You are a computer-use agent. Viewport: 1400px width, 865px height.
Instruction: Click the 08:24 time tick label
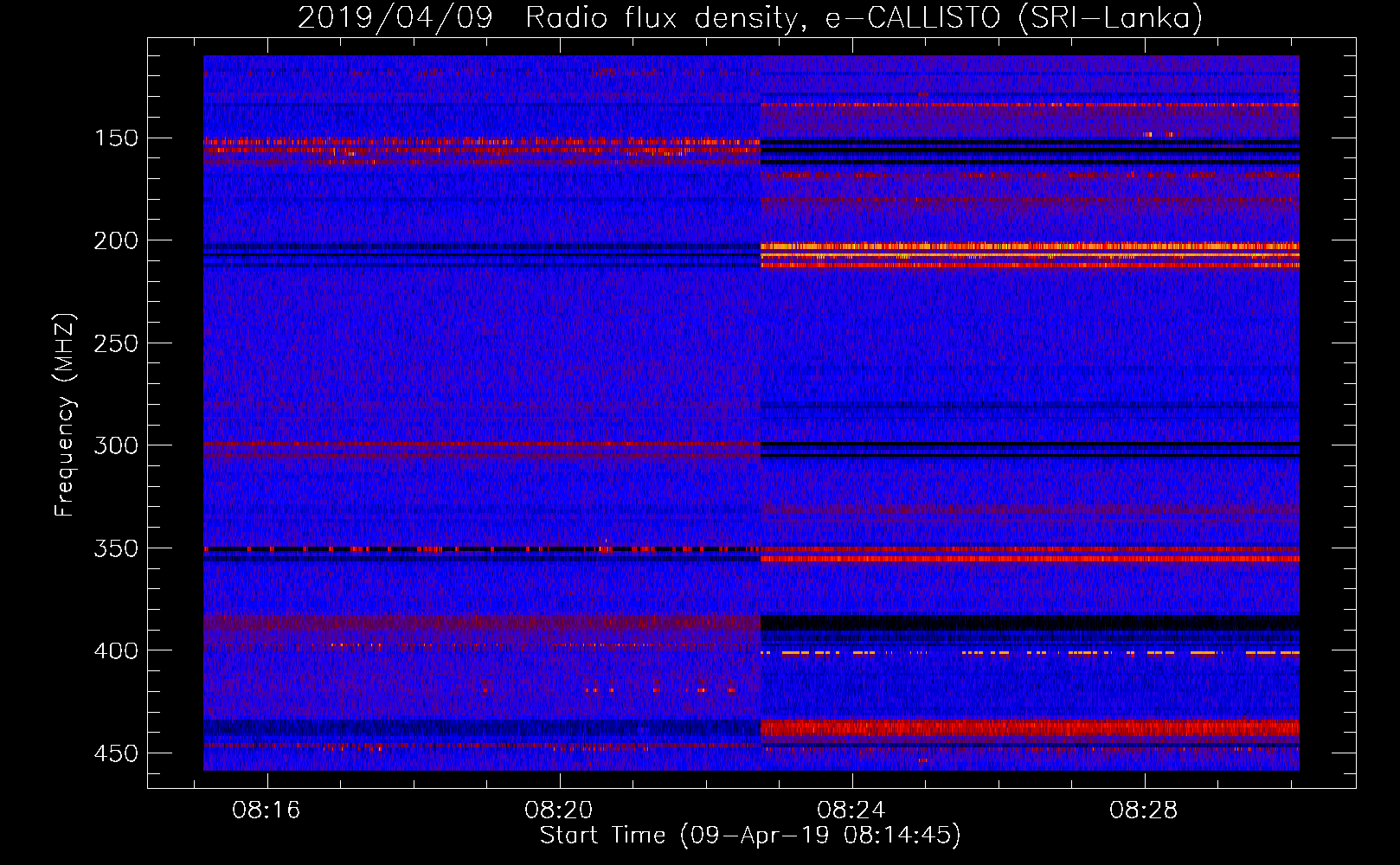pos(851,811)
